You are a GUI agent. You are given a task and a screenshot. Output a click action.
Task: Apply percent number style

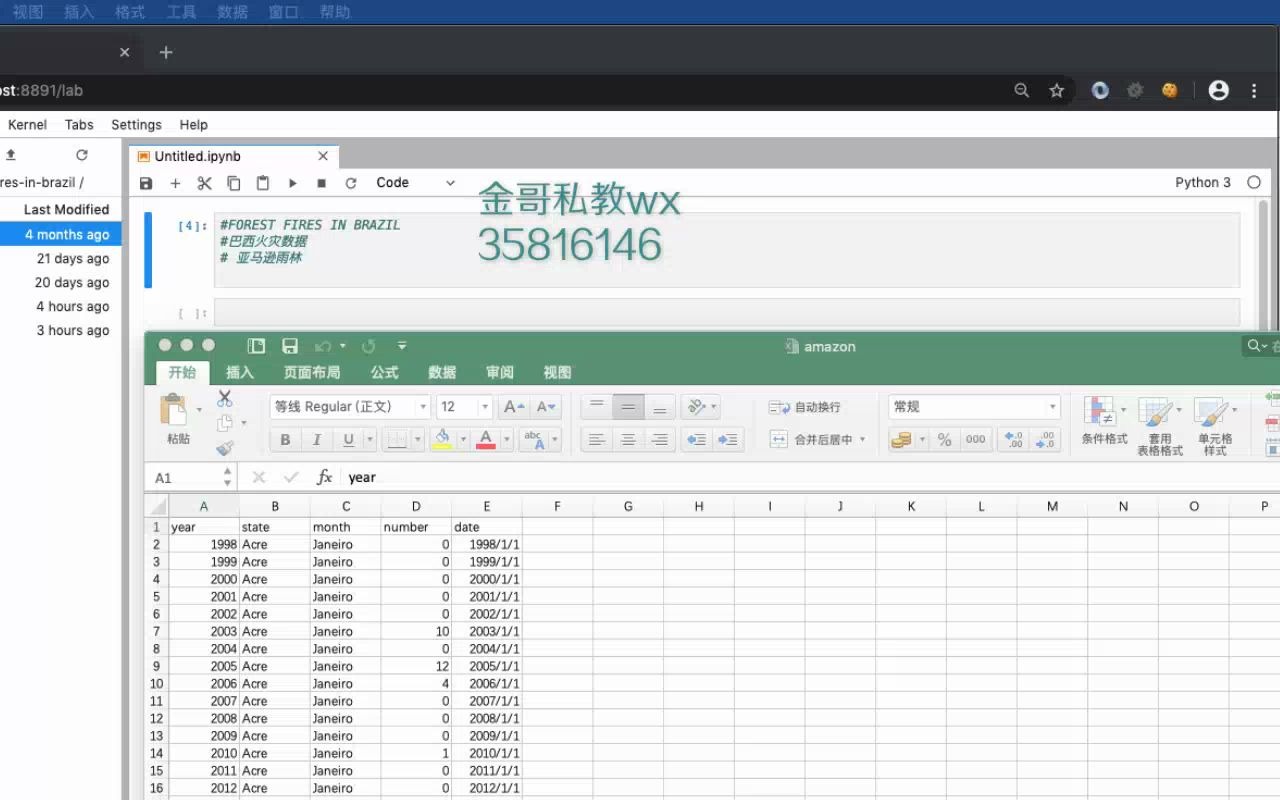click(x=944, y=439)
